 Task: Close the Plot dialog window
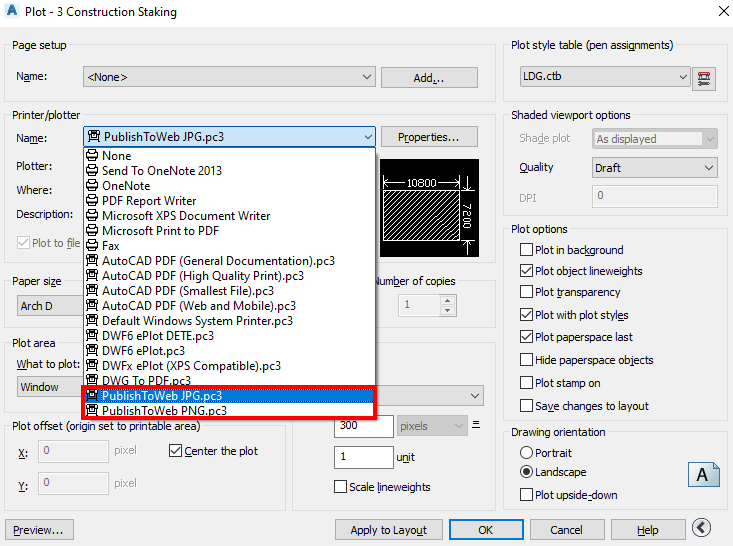pyautogui.click(x=723, y=11)
